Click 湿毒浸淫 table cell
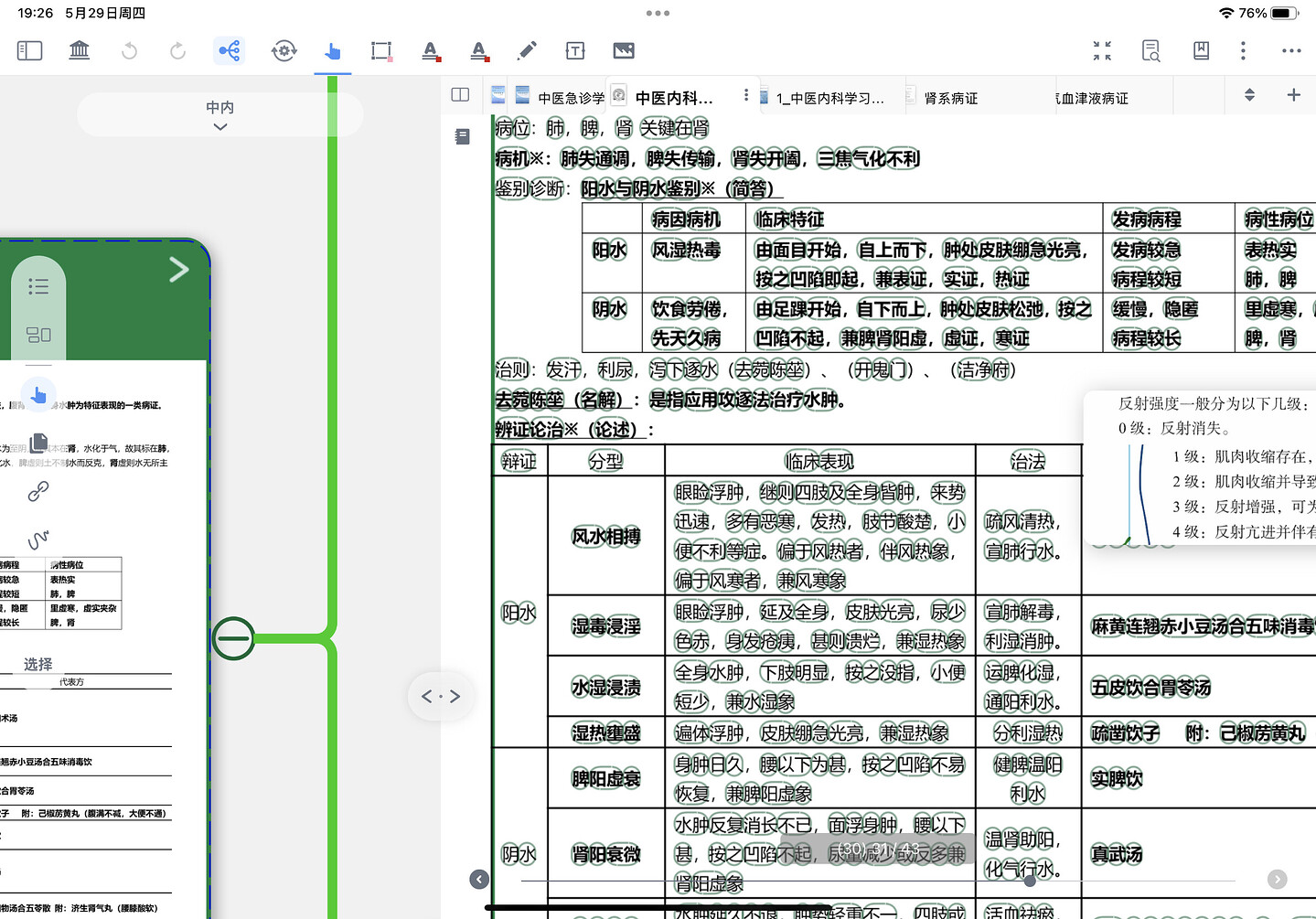 coord(606,626)
